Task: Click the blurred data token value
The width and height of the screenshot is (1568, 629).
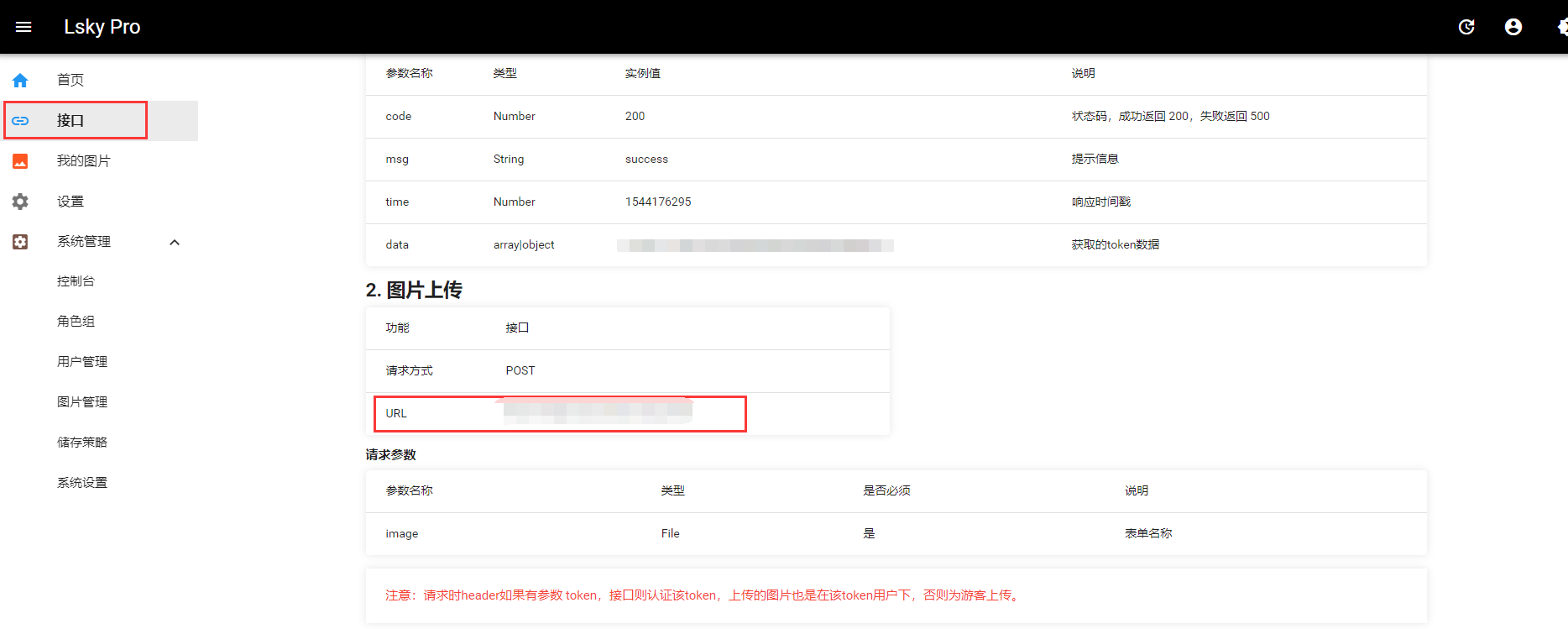Action: tap(755, 245)
